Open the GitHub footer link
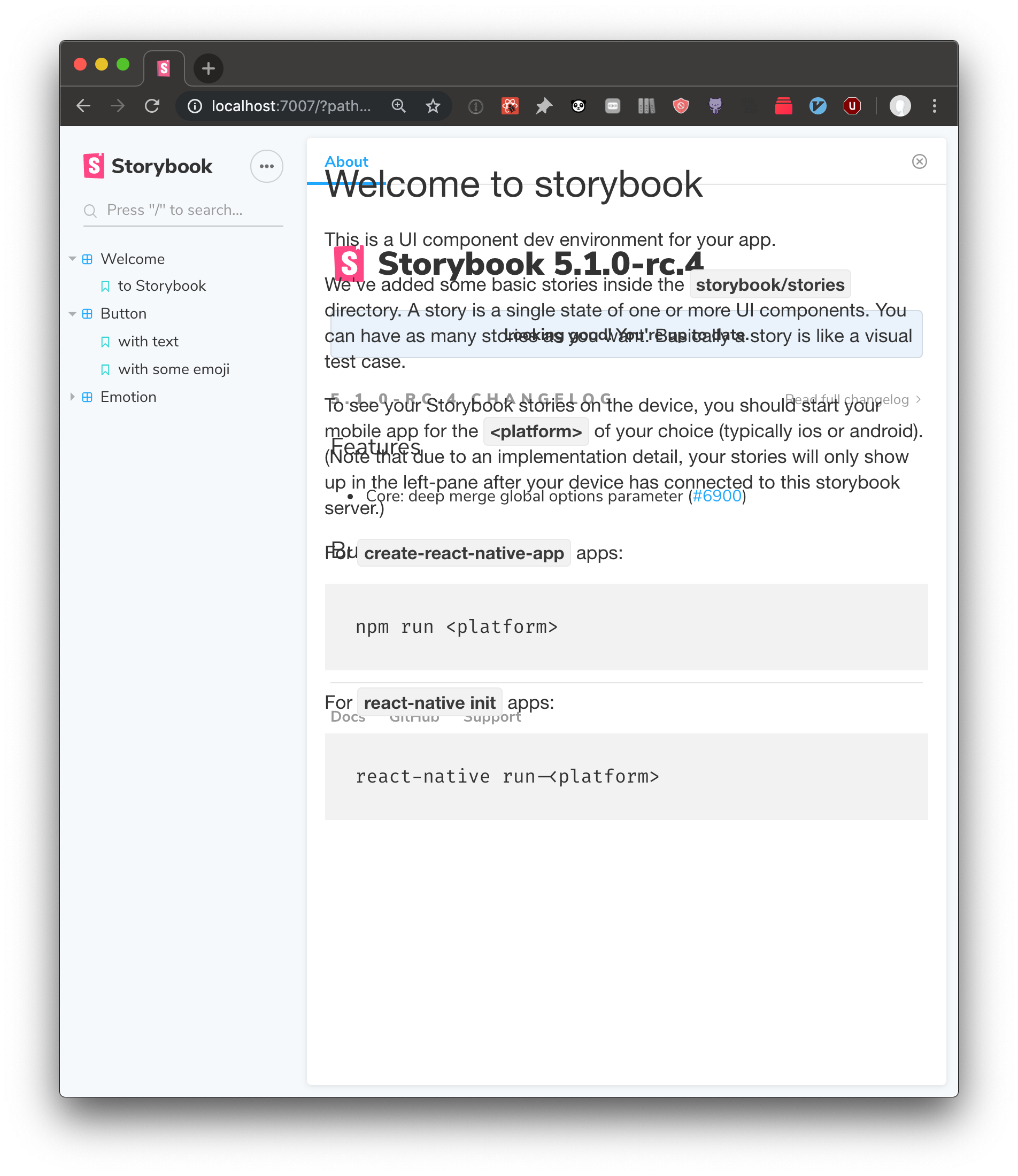Viewport: 1018px width, 1176px height. 414,718
